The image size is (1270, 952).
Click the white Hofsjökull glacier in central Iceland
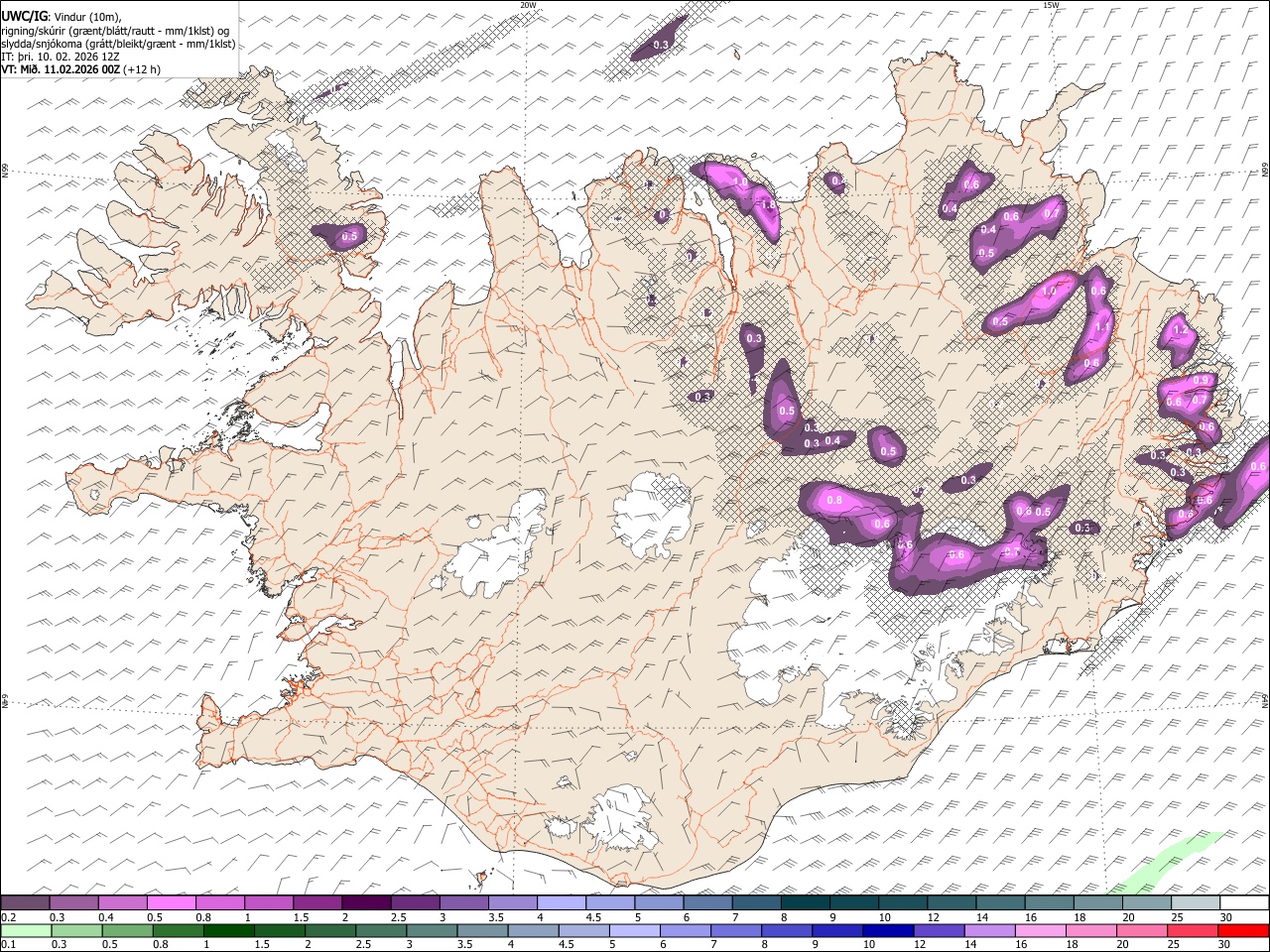tap(652, 514)
